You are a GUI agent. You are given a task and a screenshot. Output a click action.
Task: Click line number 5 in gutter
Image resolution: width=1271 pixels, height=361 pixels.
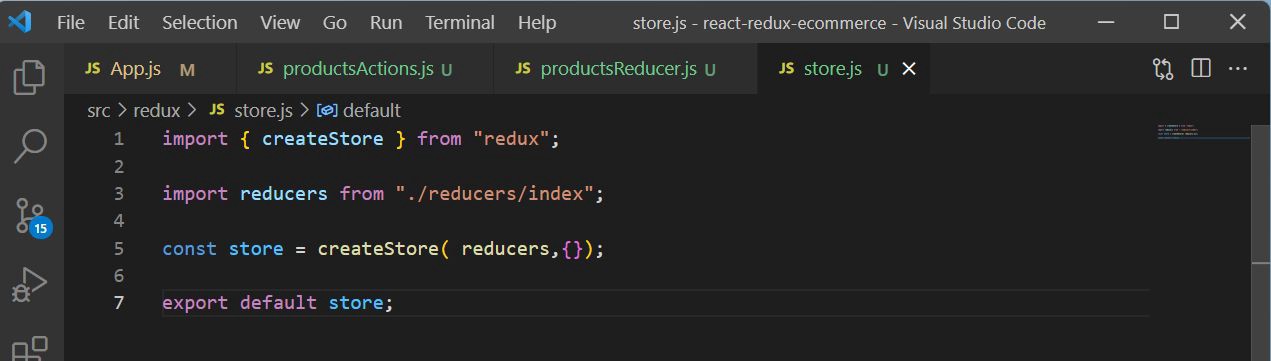119,248
